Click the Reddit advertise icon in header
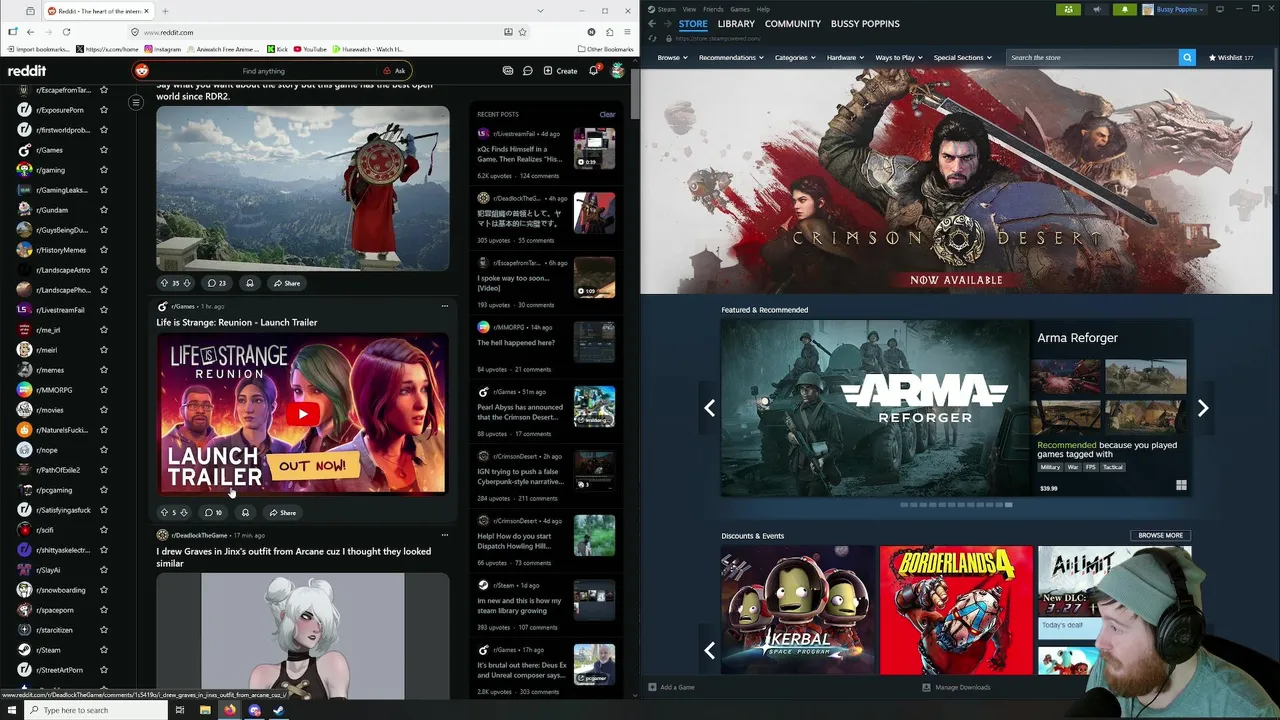The height and width of the screenshot is (720, 1280). pyautogui.click(x=508, y=71)
